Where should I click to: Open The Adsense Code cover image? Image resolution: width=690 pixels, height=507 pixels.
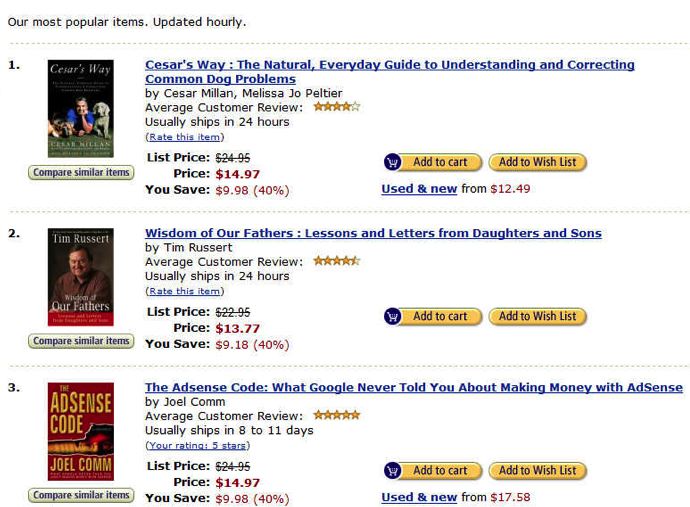point(81,431)
